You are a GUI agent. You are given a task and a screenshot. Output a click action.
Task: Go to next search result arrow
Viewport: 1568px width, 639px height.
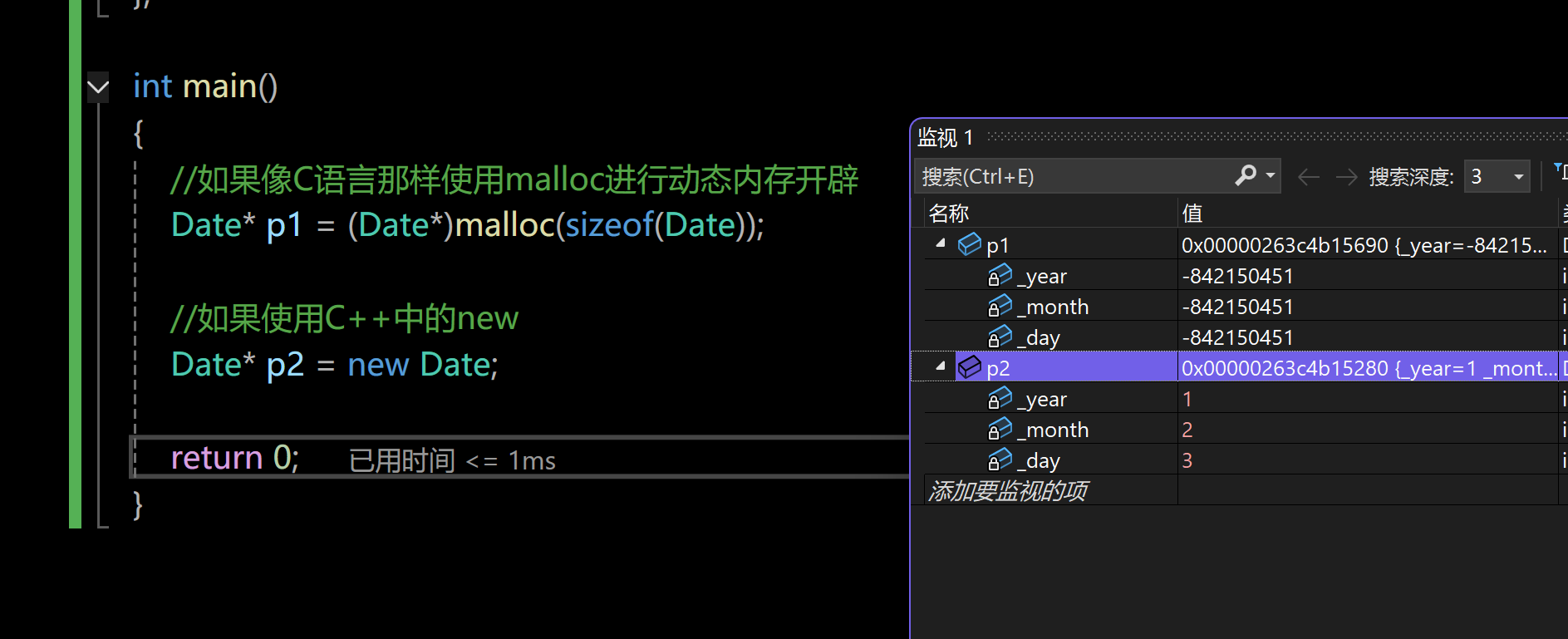pos(1346,177)
